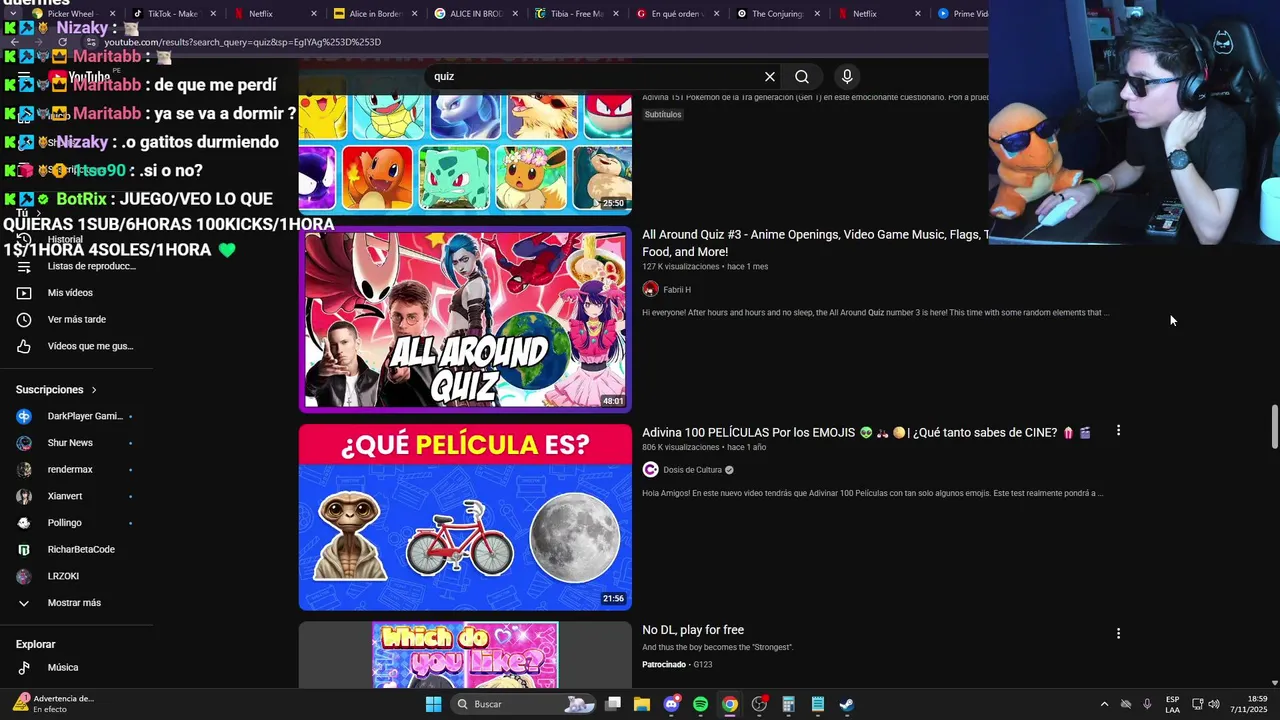Click the Fabrii H channel avatar
Image resolution: width=1280 pixels, height=720 pixels.
tap(650, 289)
